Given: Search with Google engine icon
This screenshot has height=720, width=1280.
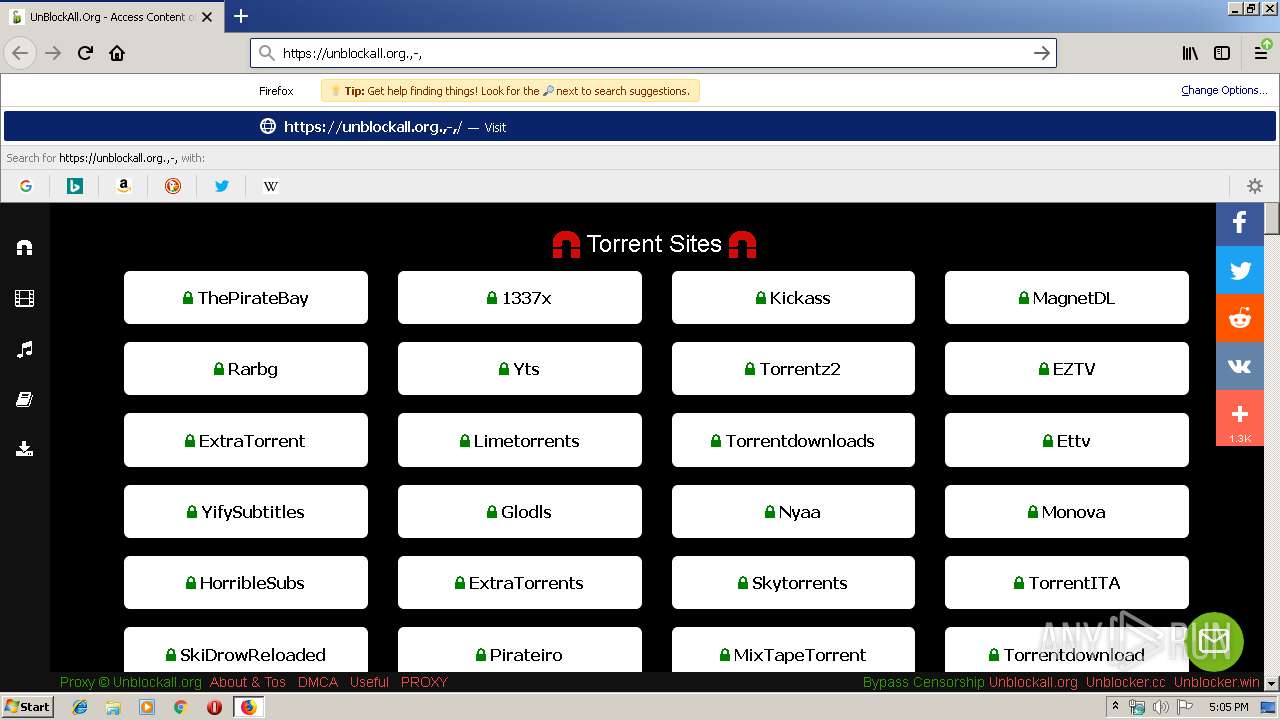Looking at the screenshot, I should coord(26,186).
